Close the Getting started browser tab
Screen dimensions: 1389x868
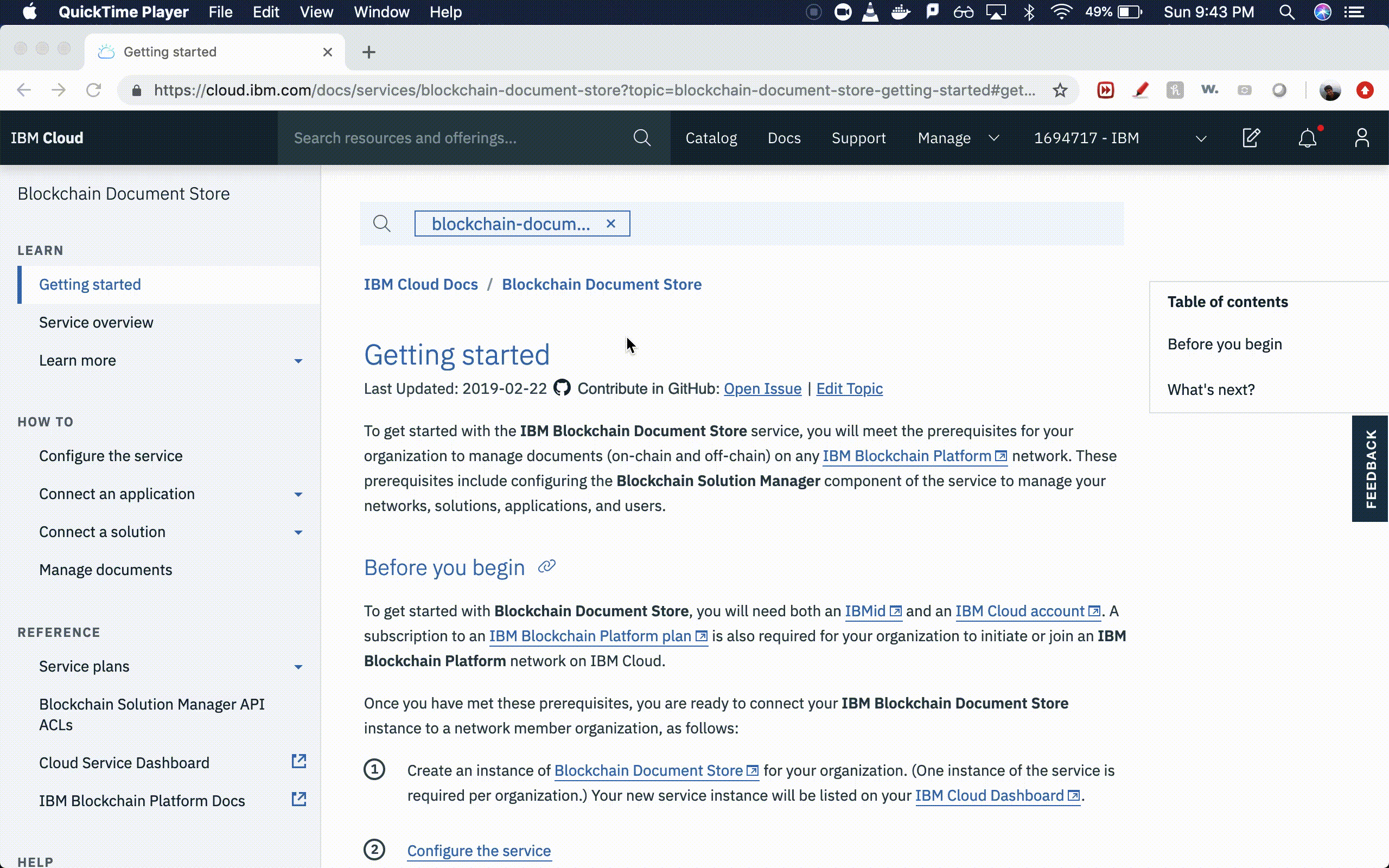pos(328,52)
